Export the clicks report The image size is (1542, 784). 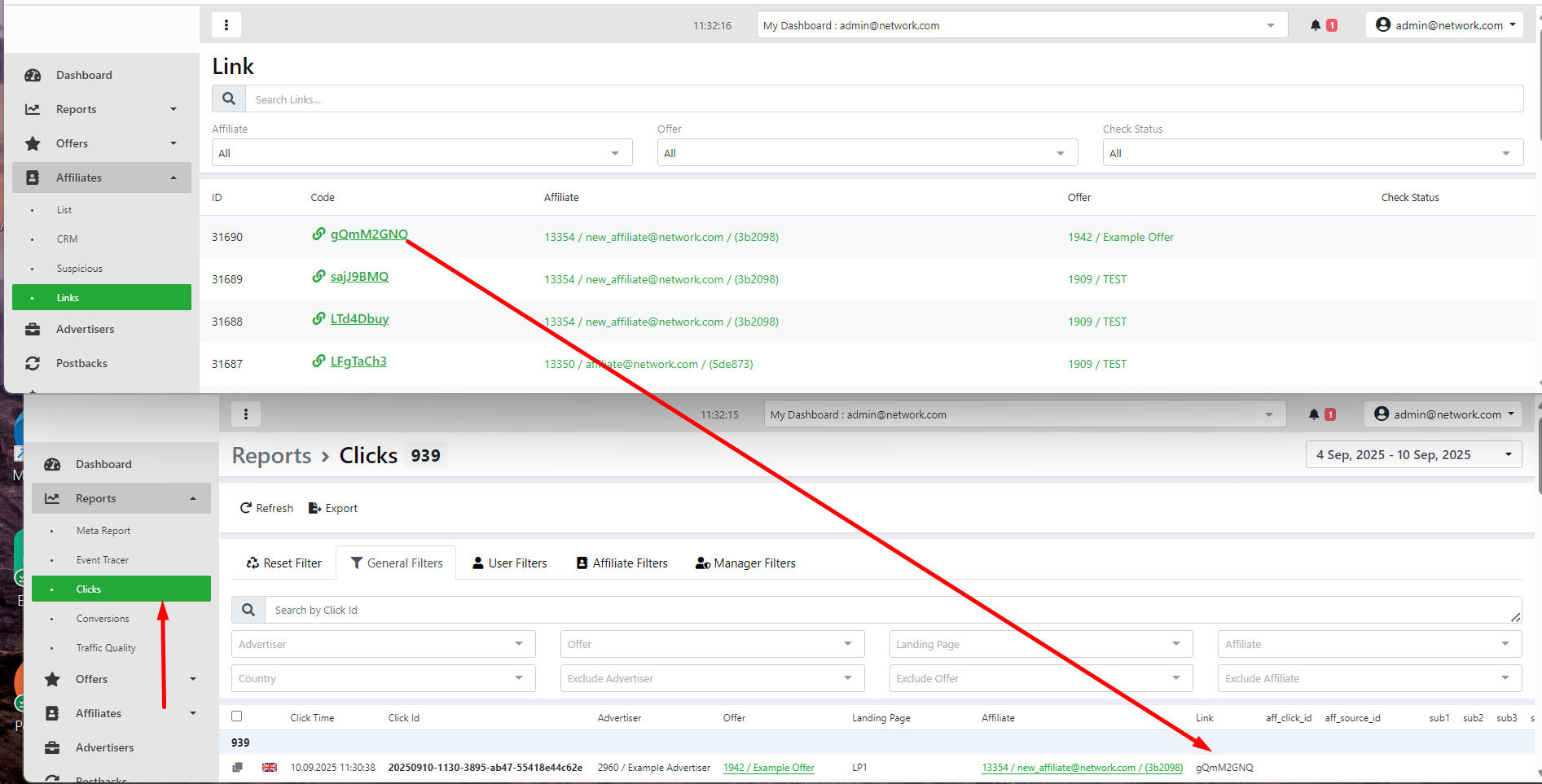tap(333, 508)
